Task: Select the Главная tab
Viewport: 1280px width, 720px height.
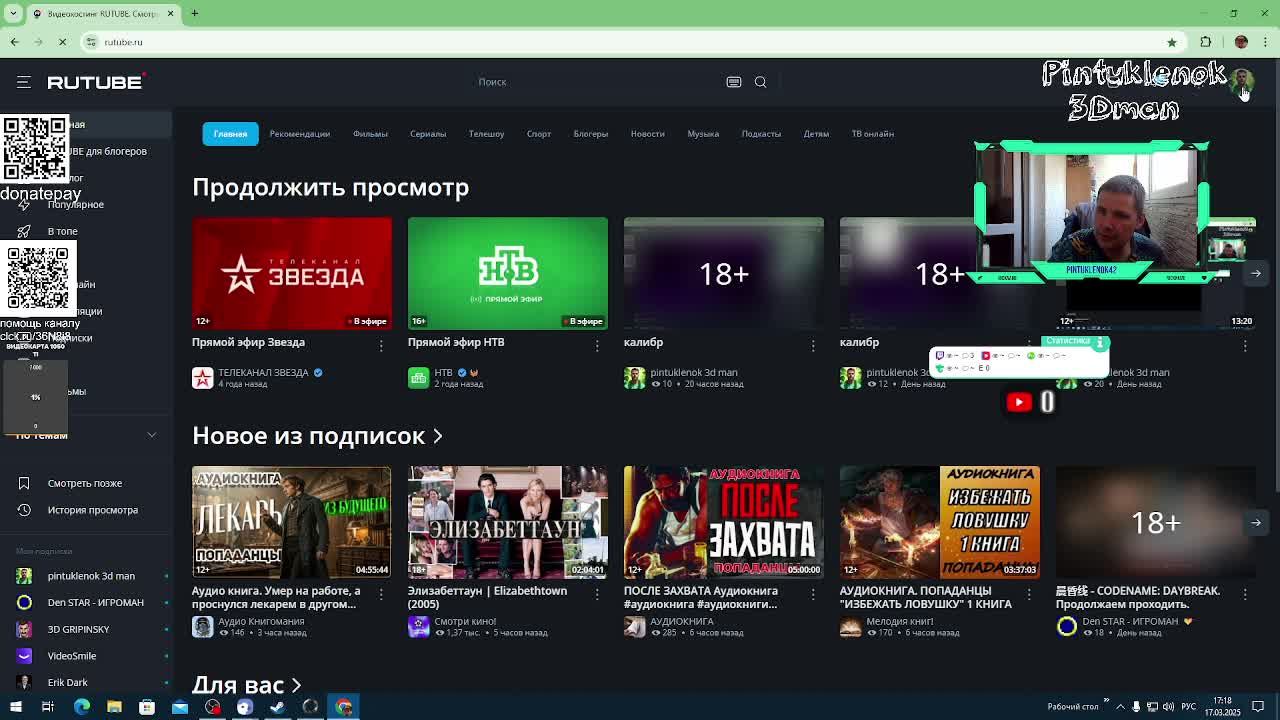Action: pyautogui.click(x=230, y=133)
